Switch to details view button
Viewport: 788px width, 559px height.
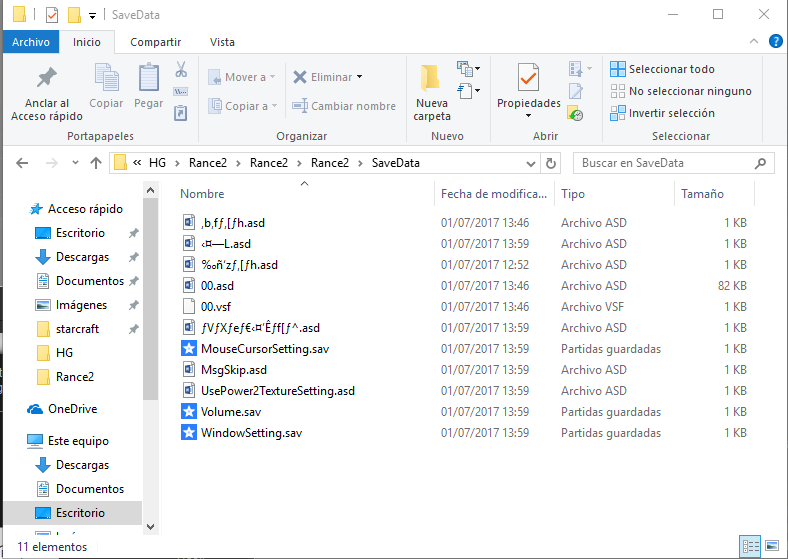749,546
